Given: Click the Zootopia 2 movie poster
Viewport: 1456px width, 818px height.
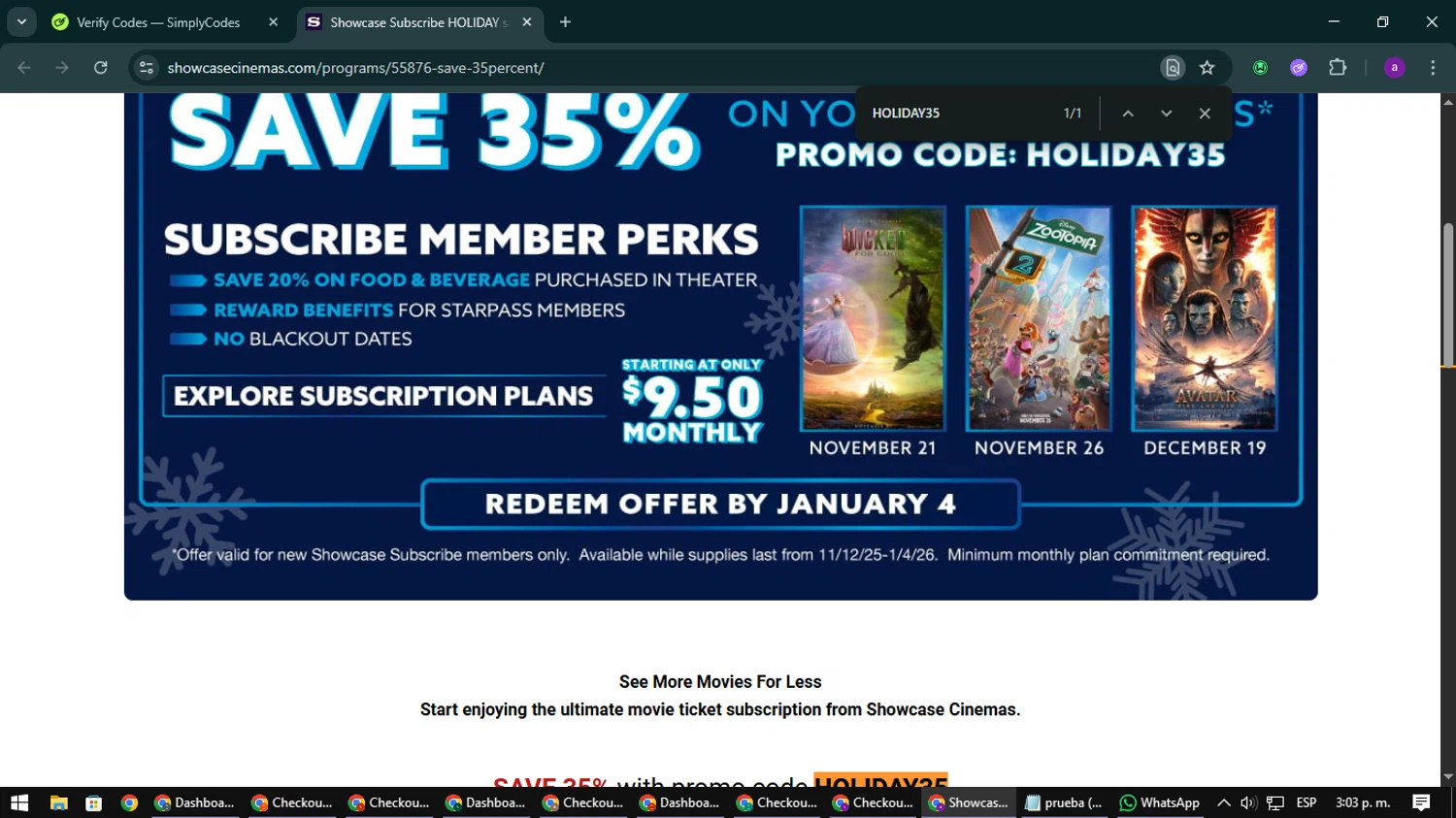Looking at the screenshot, I should pos(1039,318).
